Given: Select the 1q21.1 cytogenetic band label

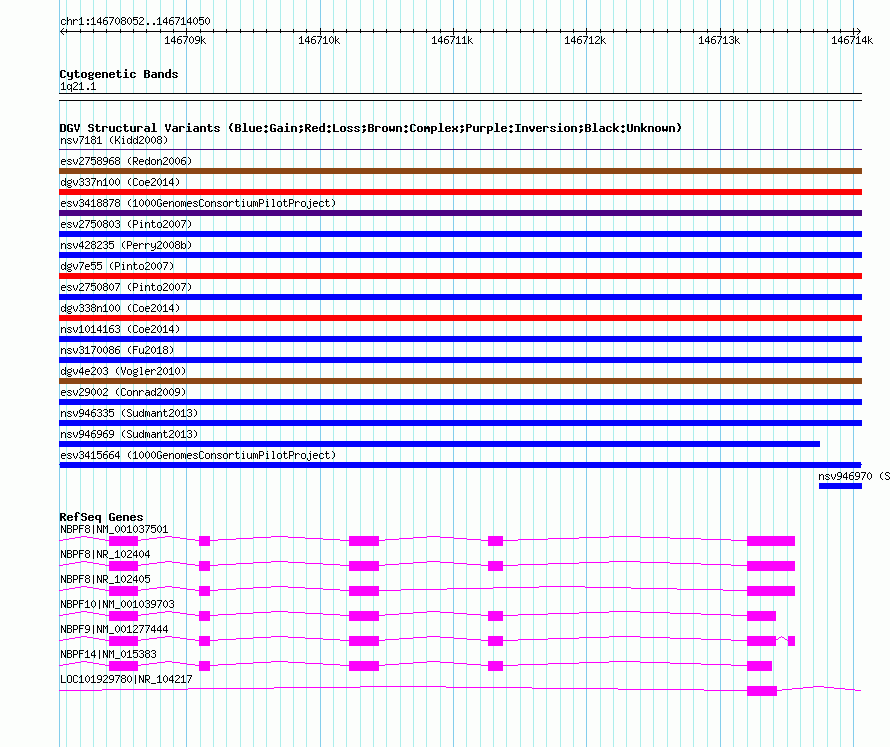Looking at the screenshot, I should [78, 86].
